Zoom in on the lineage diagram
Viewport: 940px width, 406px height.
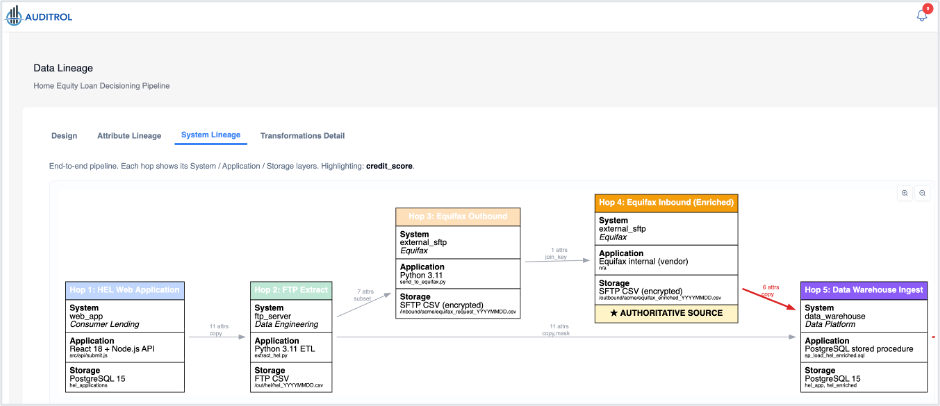coord(904,193)
